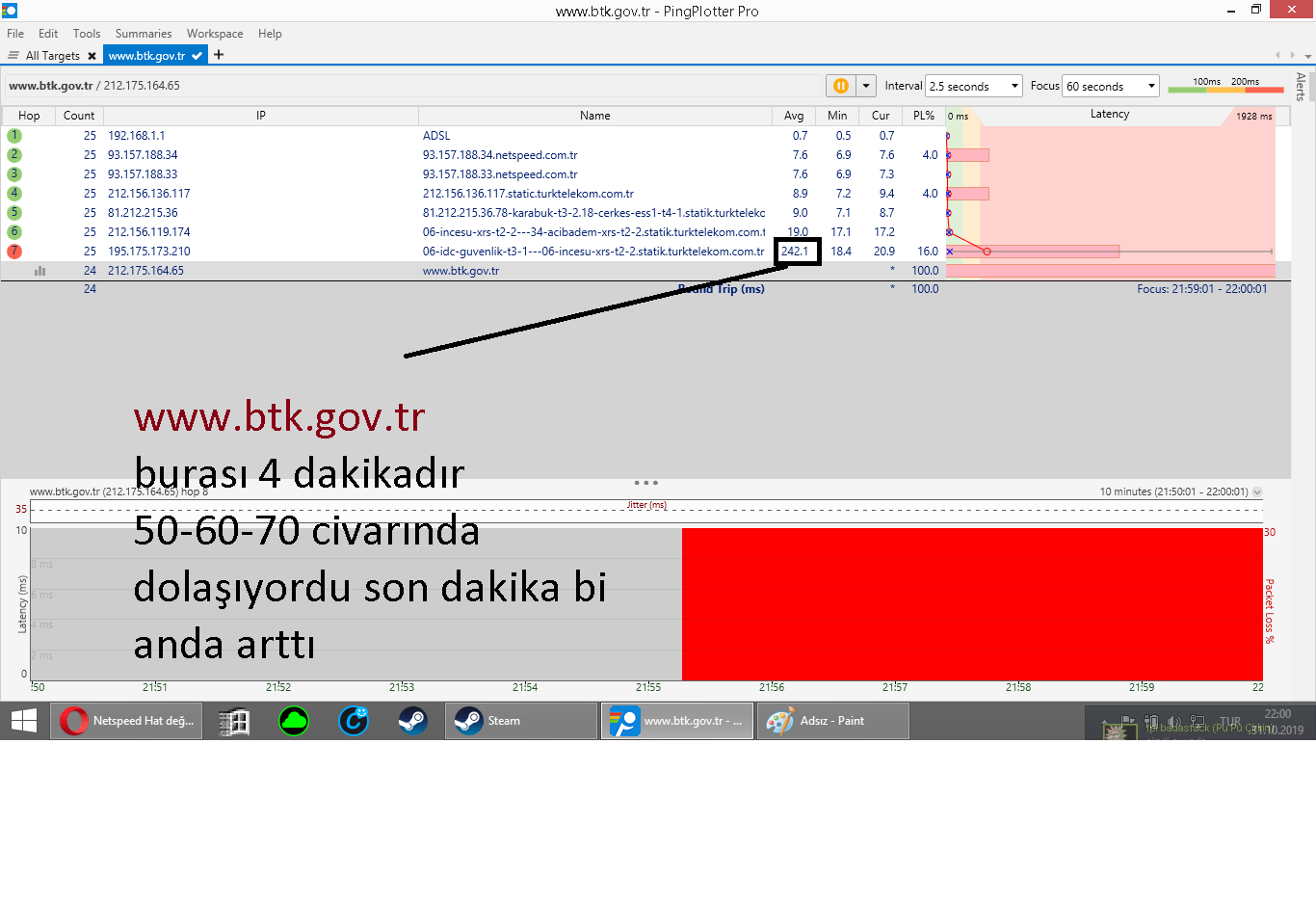1316x903 pixels.
Task: Click hop name 93.157.188.33.netspeed.com.tr
Action: [500, 174]
